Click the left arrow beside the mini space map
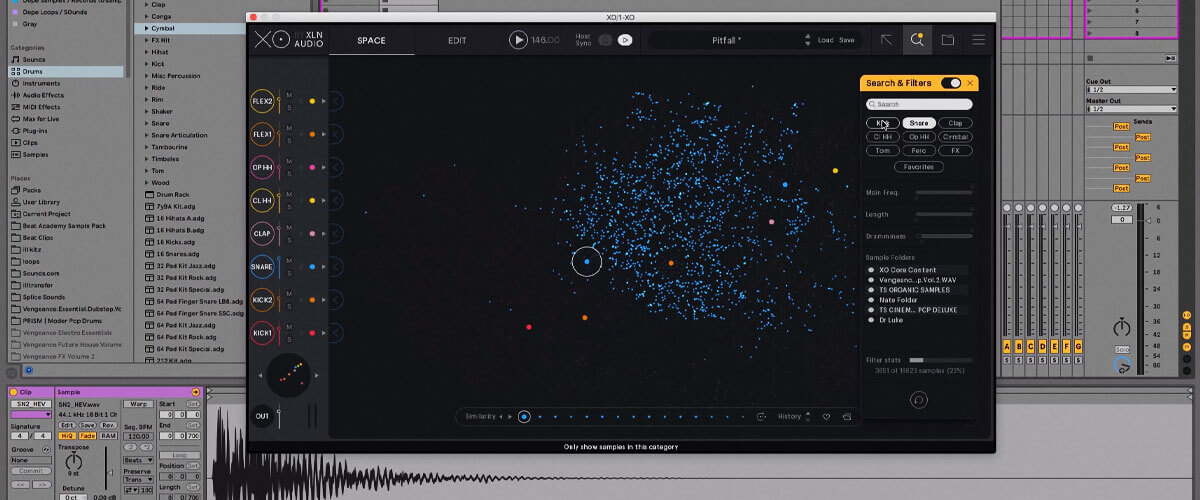Viewport: 1200px width, 500px height. click(x=261, y=375)
